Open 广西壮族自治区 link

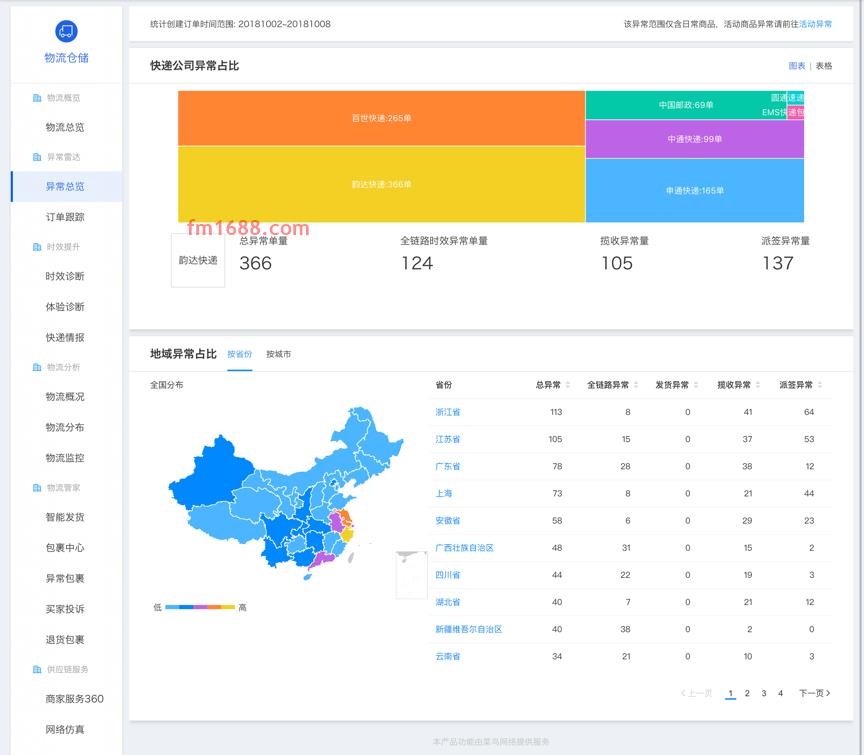click(x=465, y=548)
